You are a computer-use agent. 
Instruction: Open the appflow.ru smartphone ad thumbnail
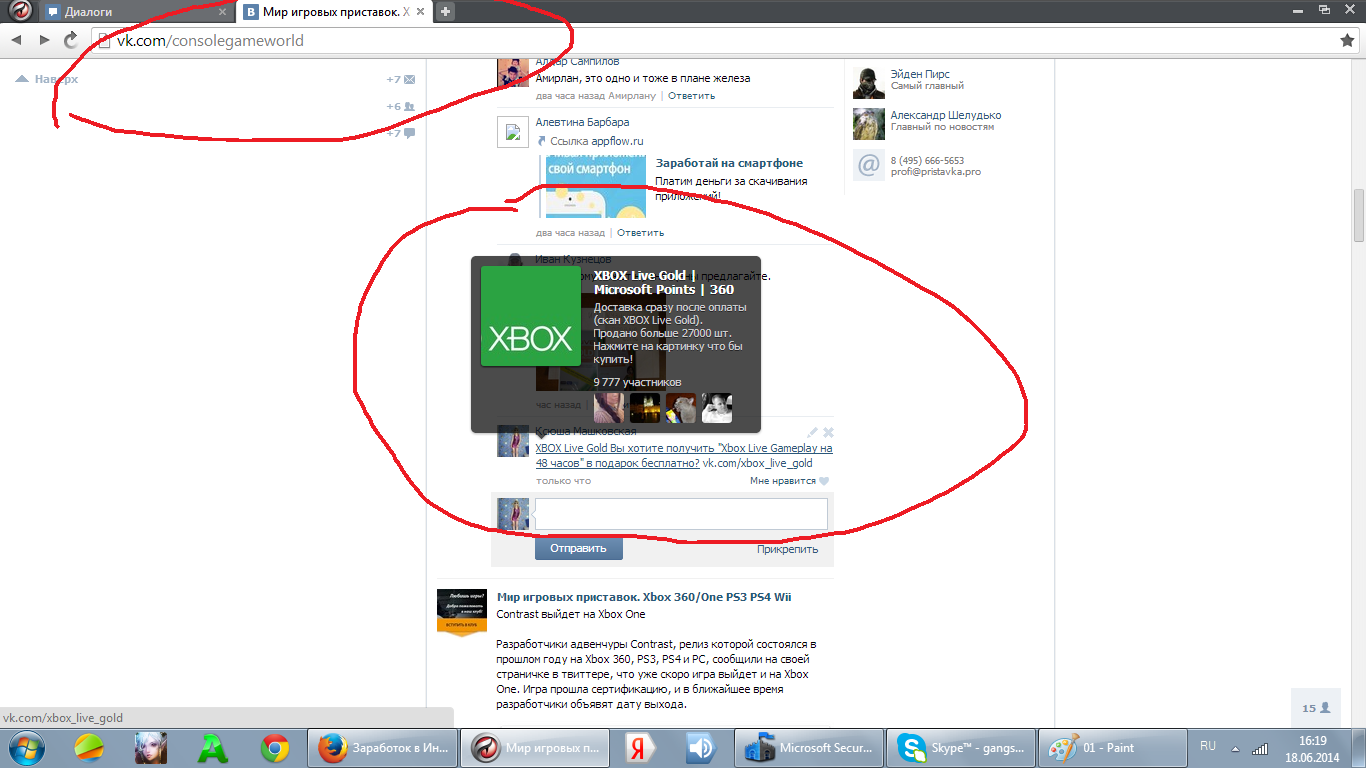[595, 187]
